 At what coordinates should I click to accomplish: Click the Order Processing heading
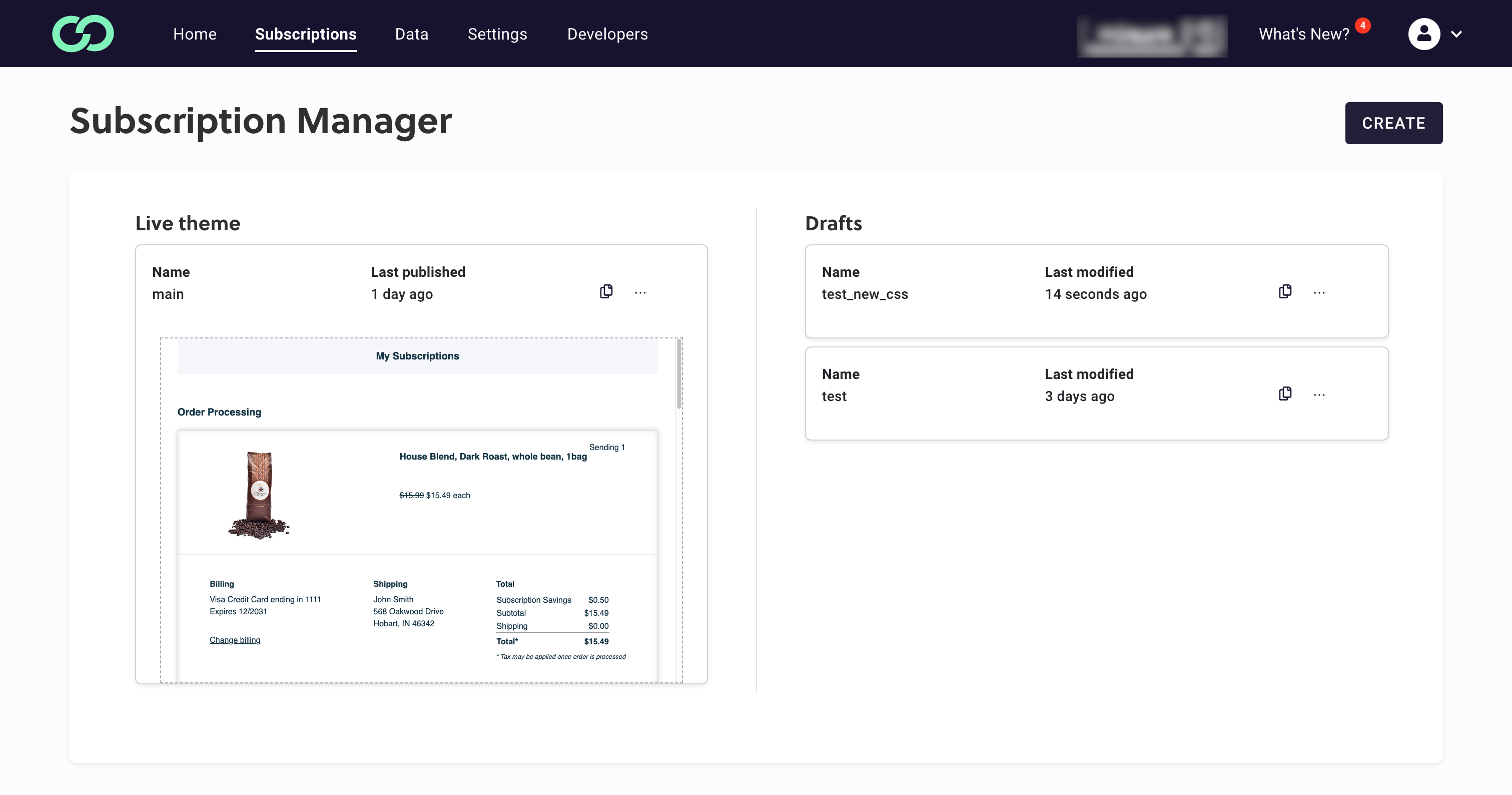click(x=220, y=412)
